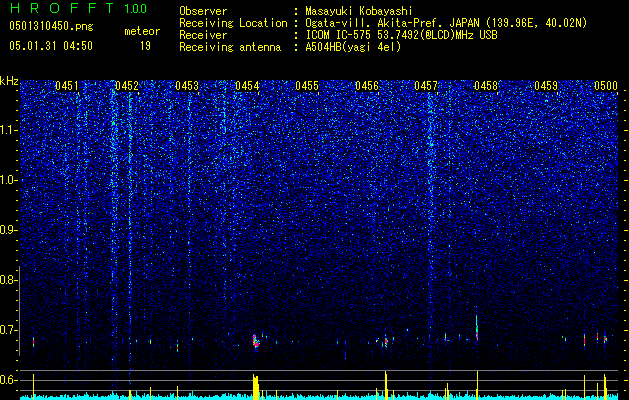This screenshot has height=400, width=629.
Task: Click the 0457 time marker
Action: (x=426, y=86)
